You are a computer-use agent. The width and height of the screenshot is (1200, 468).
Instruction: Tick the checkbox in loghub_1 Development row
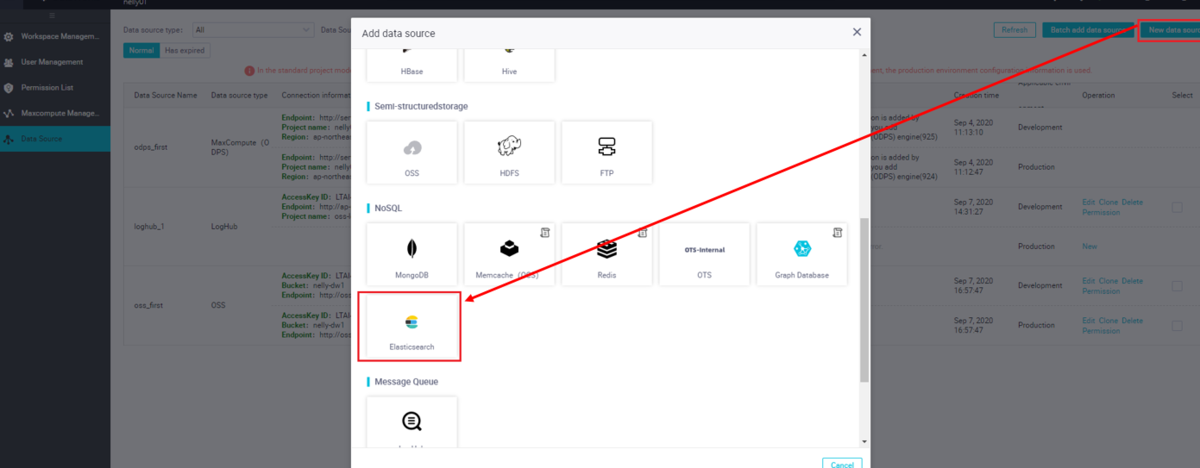coord(1177,207)
